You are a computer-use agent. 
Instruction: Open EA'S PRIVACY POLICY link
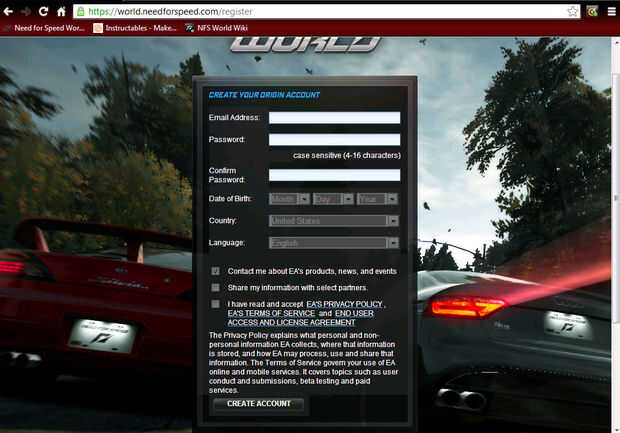click(x=344, y=304)
